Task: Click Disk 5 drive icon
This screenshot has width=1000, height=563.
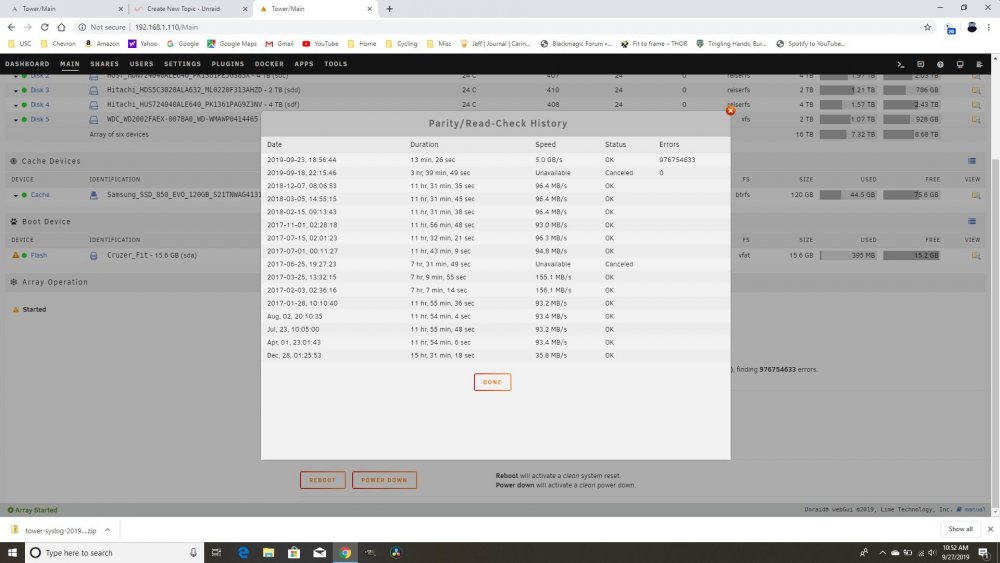Action: (94, 120)
